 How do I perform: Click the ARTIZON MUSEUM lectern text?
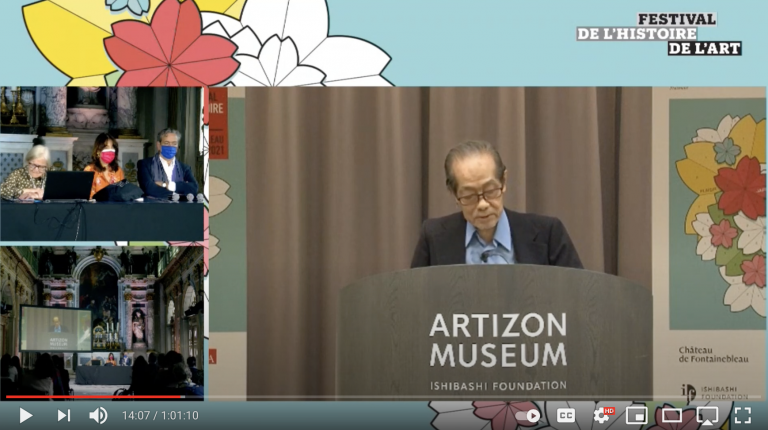coord(498,340)
